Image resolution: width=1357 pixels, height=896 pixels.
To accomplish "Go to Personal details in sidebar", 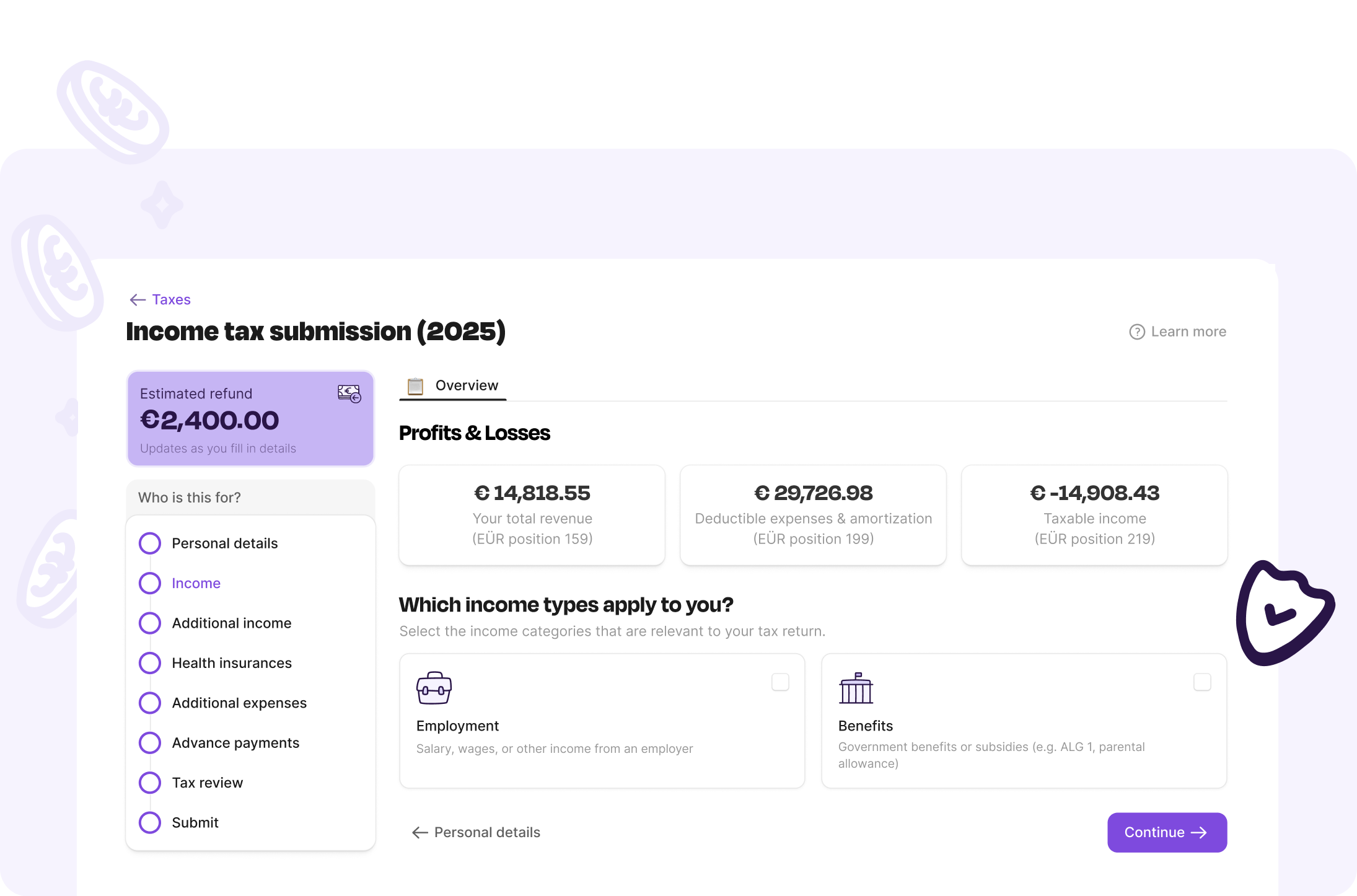I will pos(225,543).
